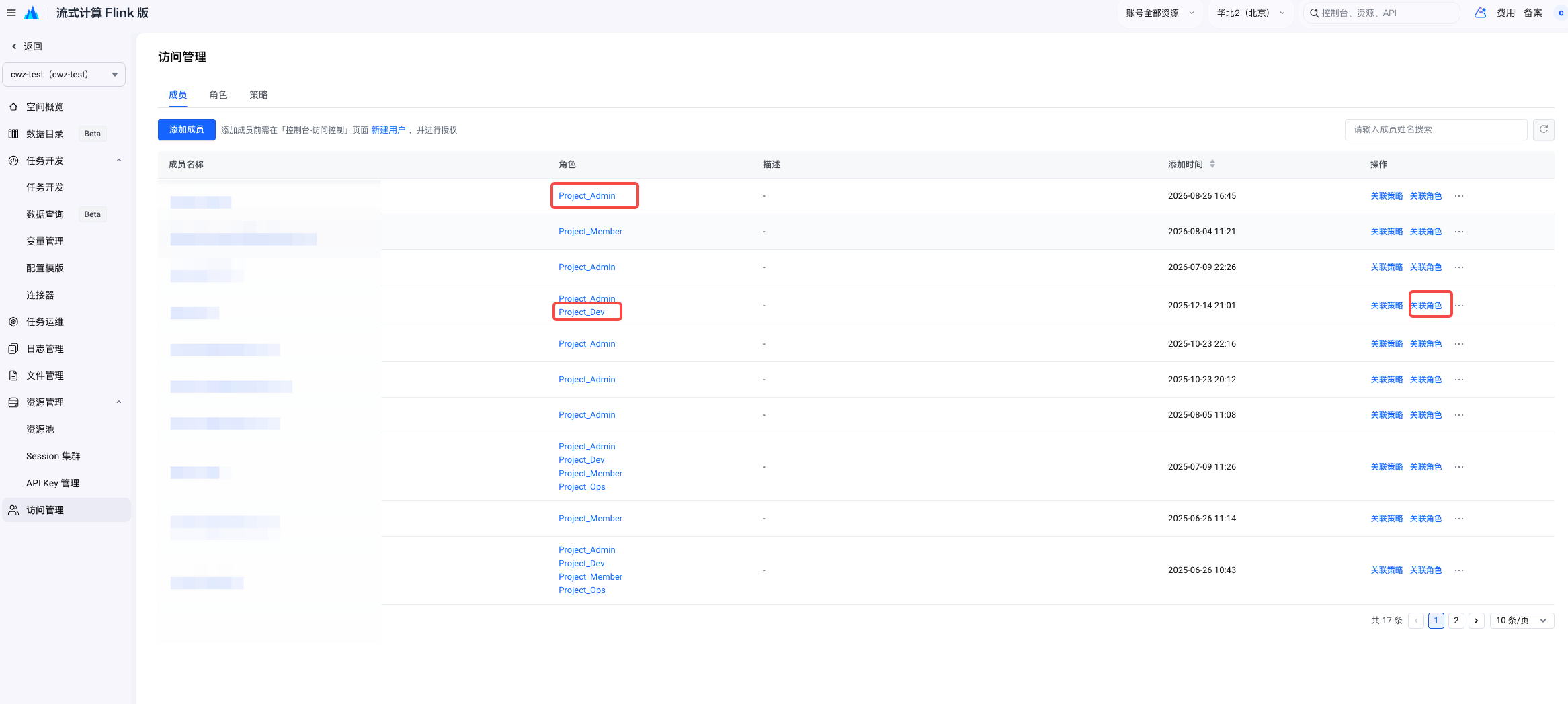Sort by the 添加时间 column sort arrows
1568x704 pixels.
[x=1212, y=164]
